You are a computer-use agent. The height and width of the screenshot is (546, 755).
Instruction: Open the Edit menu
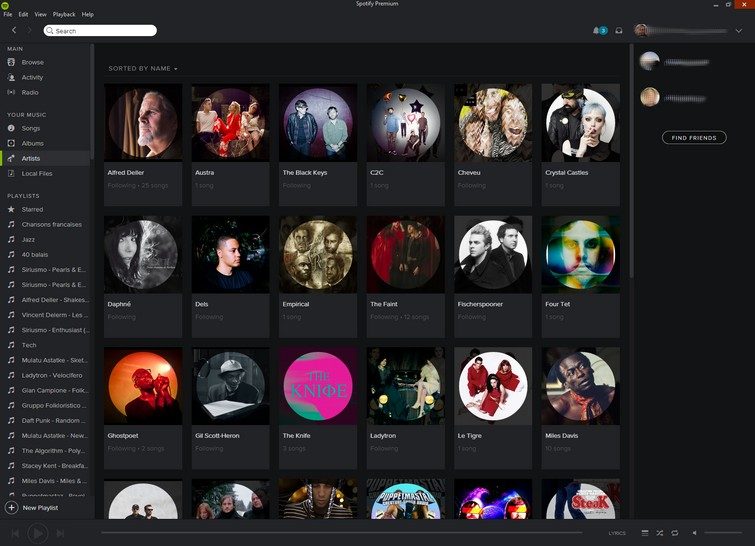tap(23, 14)
